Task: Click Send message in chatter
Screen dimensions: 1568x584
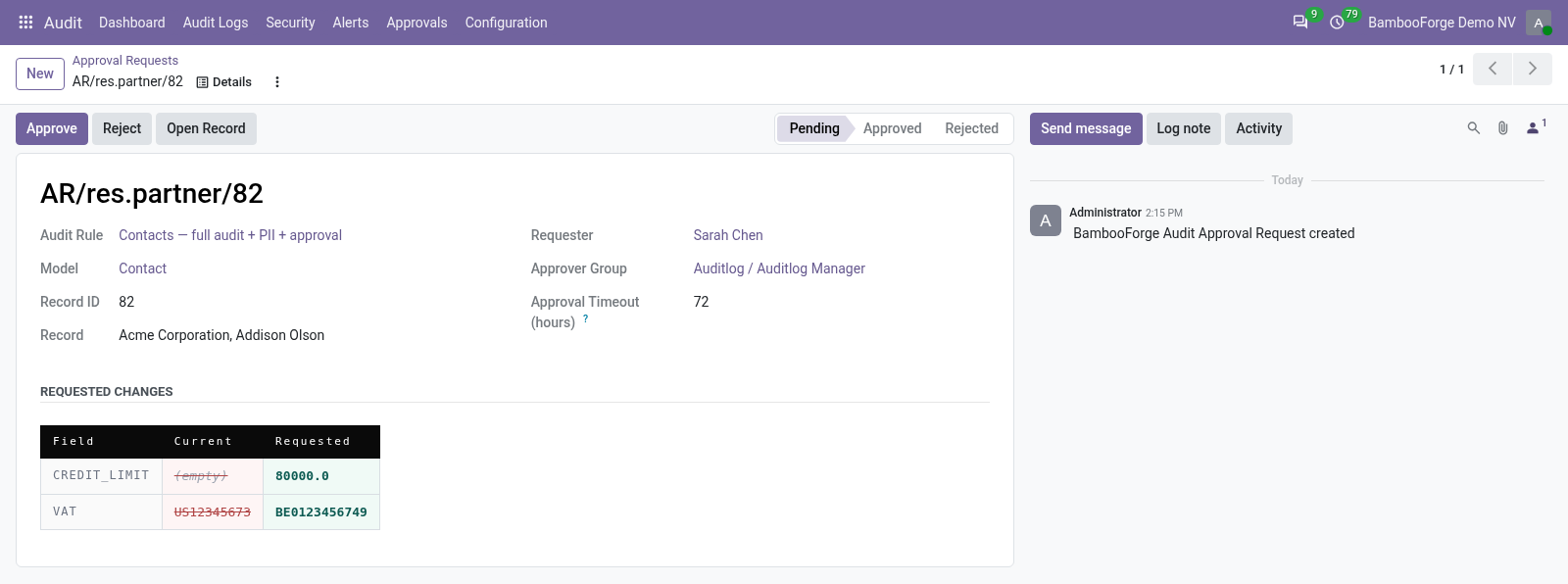Action: [1086, 128]
